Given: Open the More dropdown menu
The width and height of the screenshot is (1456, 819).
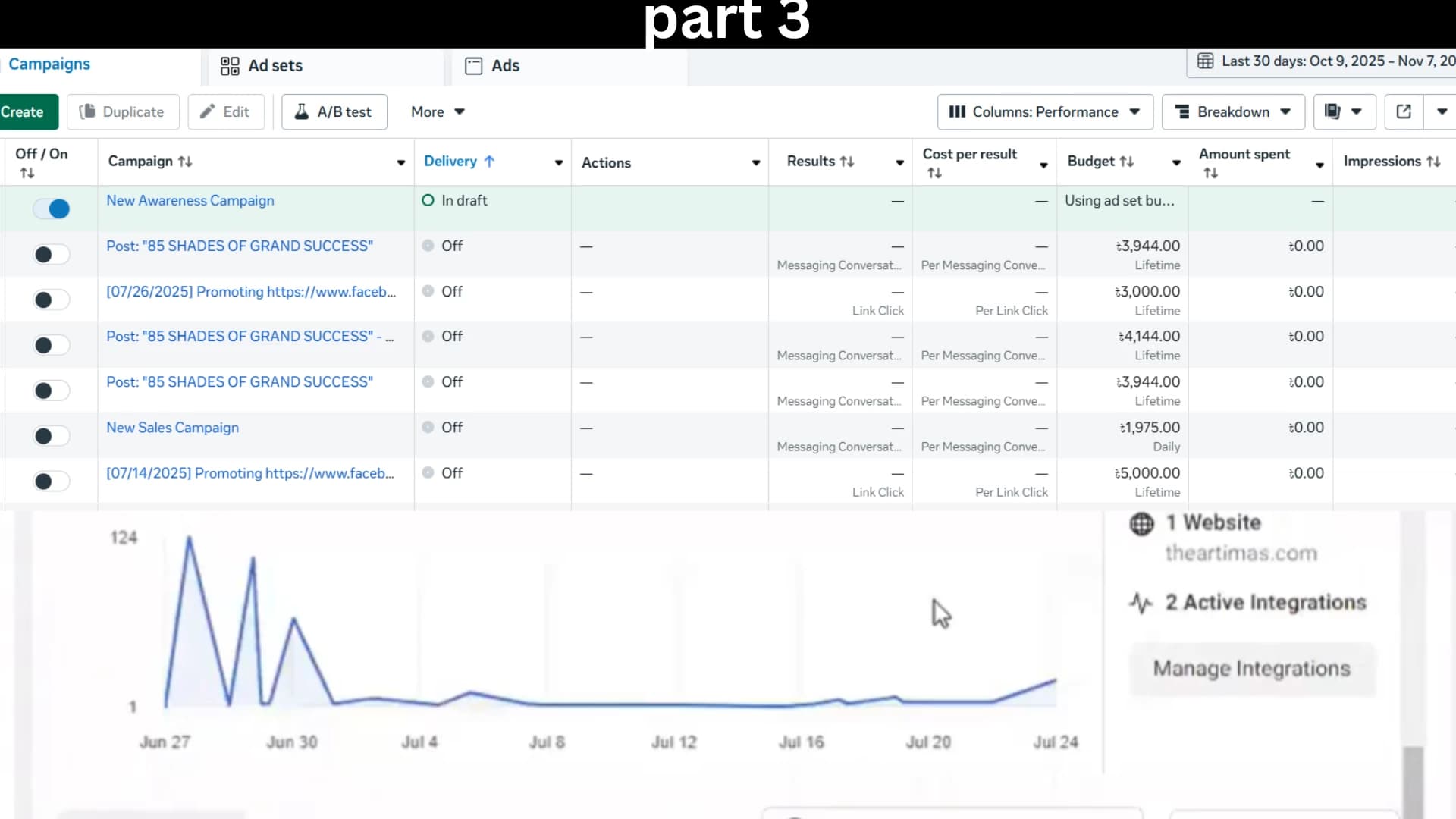Looking at the screenshot, I should (438, 111).
